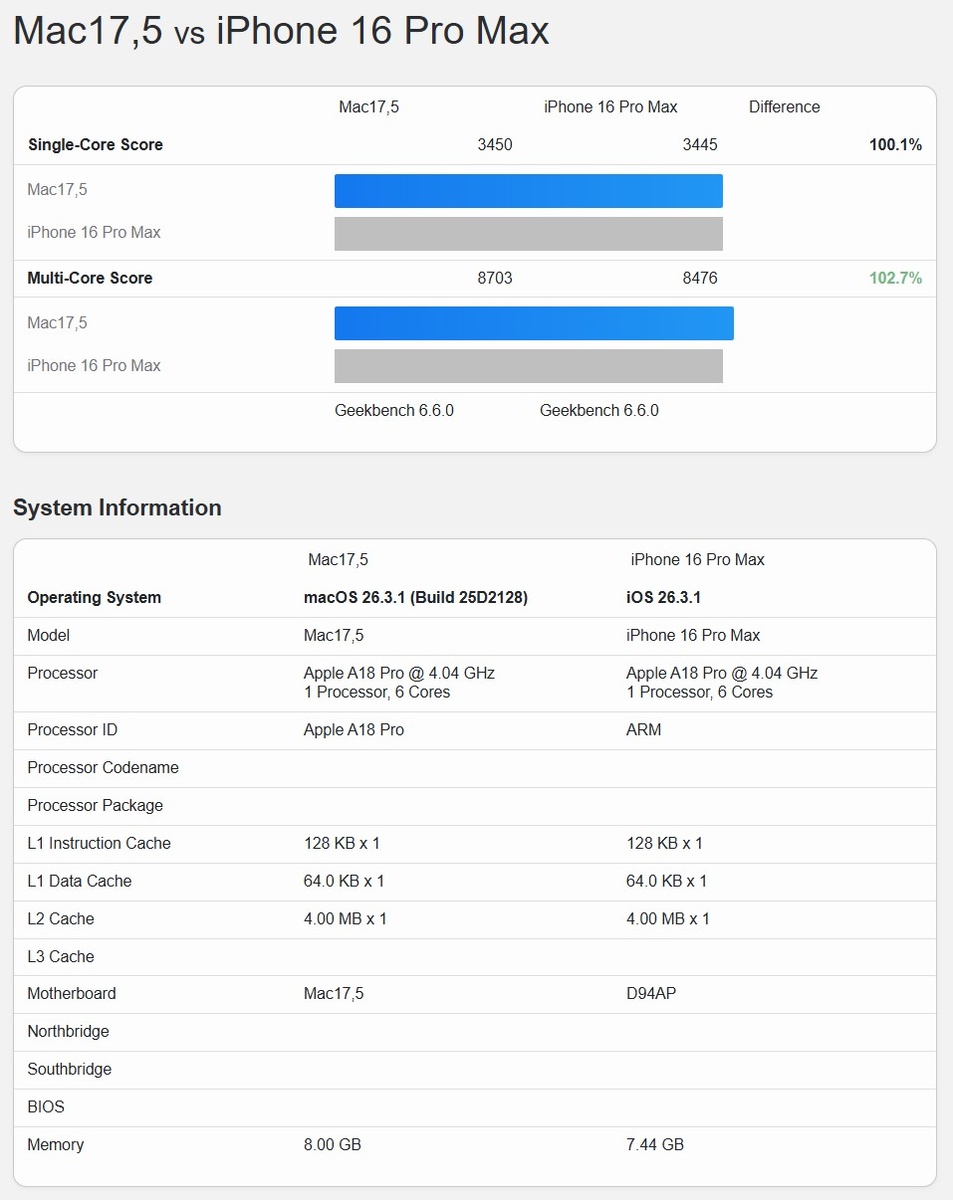Click the iPhone single-core score 3445
Screen dimensions: 953x1200
pyautogui.click(x=700, y=144)
